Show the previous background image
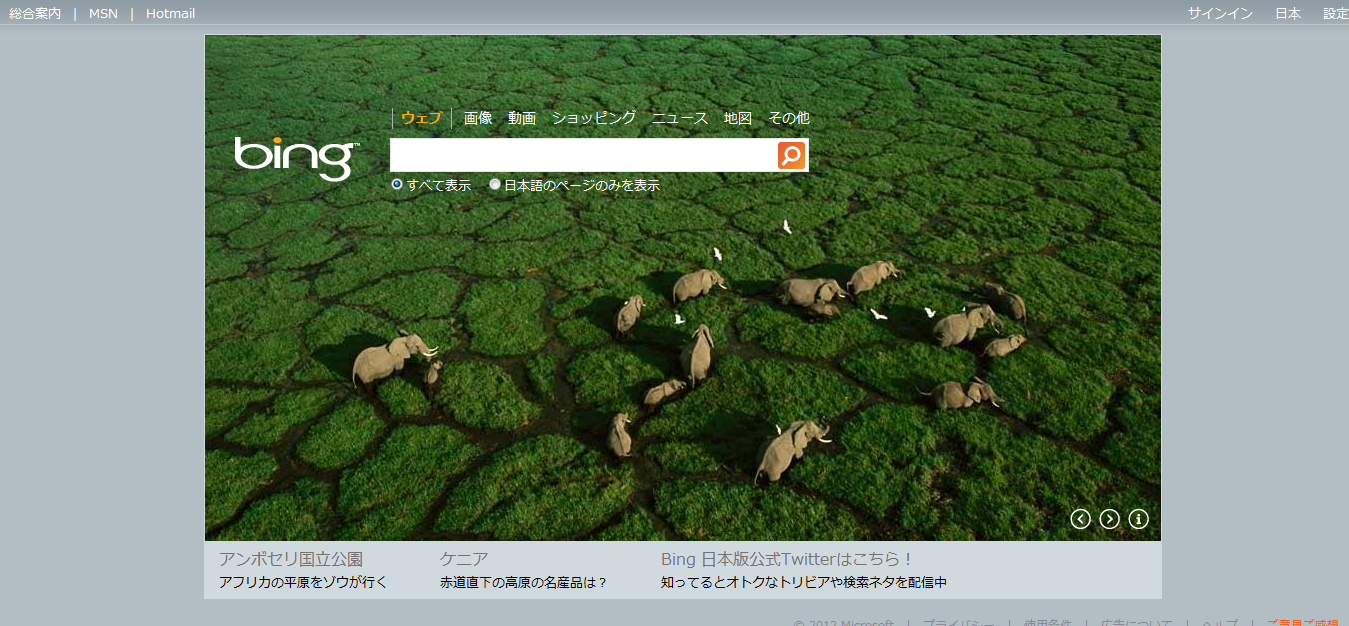 [1080, 519]
